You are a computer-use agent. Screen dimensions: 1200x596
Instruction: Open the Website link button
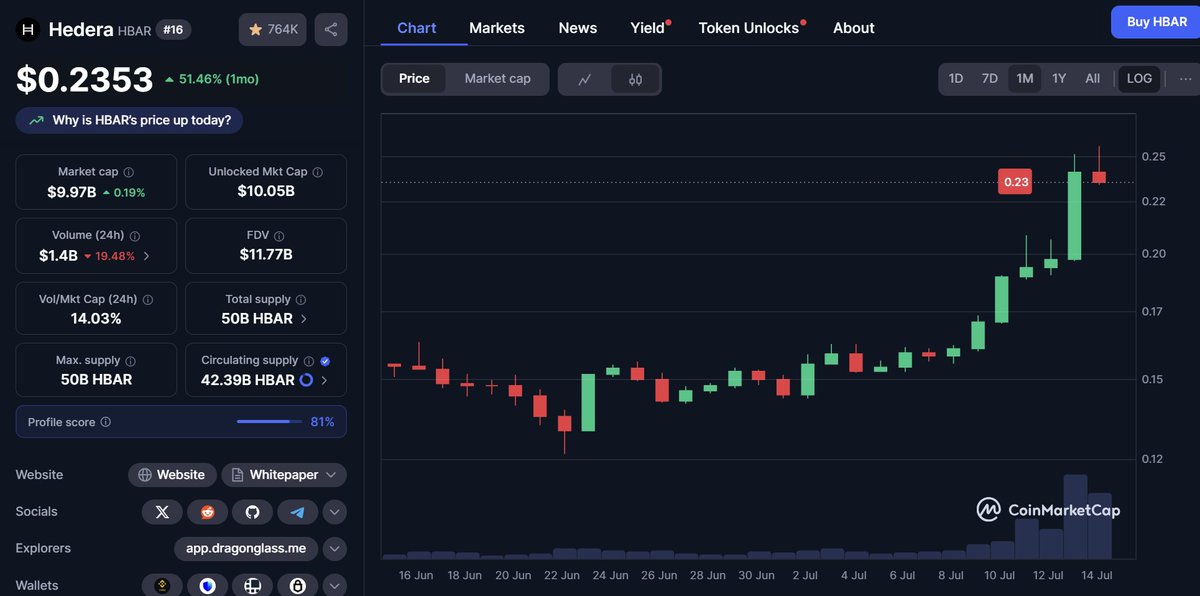coord(172,475)
